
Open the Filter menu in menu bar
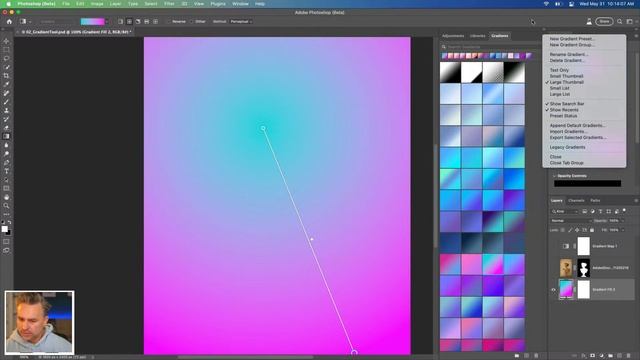click(169, 4)
